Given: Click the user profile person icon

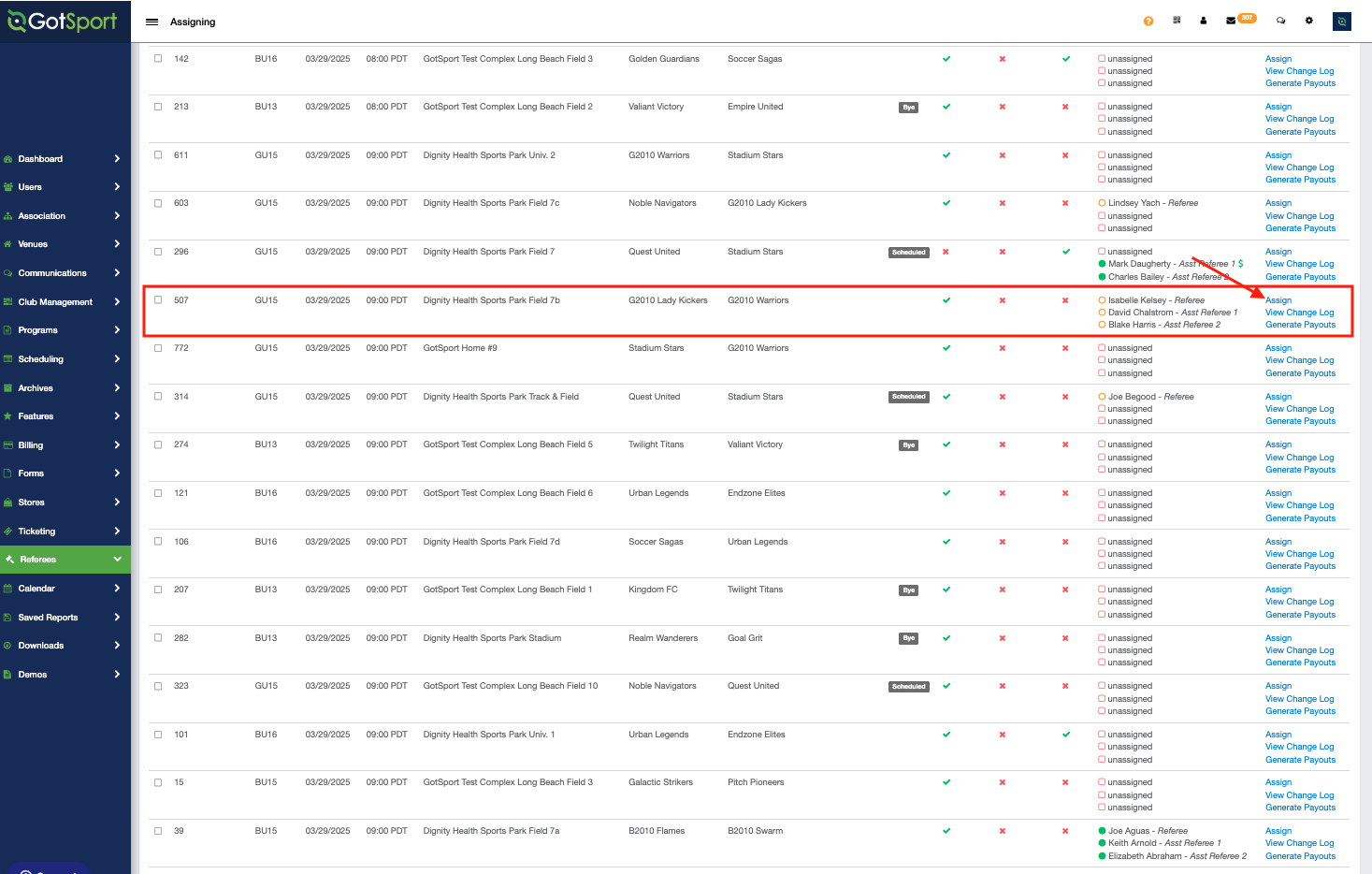Looking at the screenshot, I should [1204, 21].
